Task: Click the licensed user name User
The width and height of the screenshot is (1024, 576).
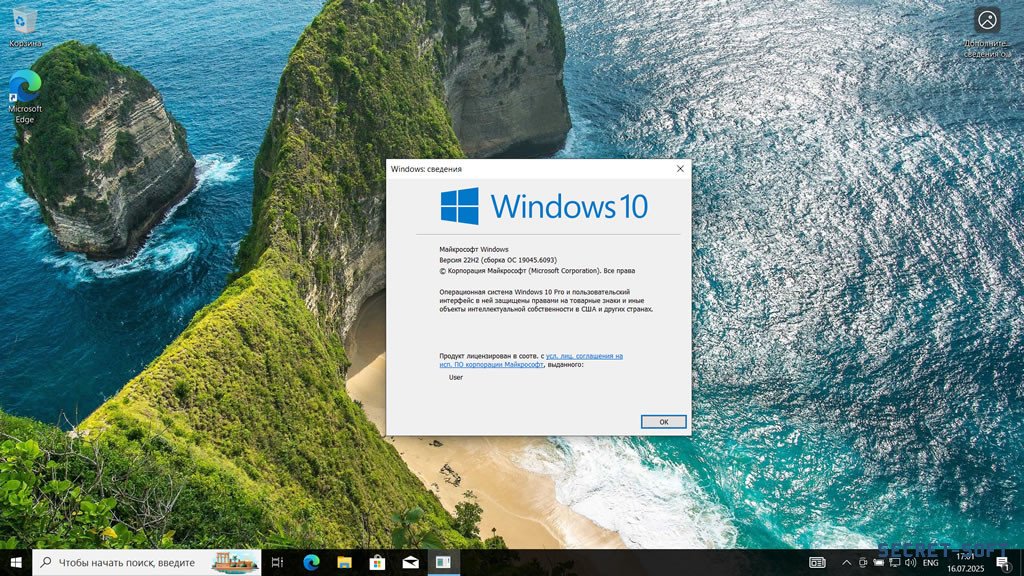Action: [x=456, y=377]
